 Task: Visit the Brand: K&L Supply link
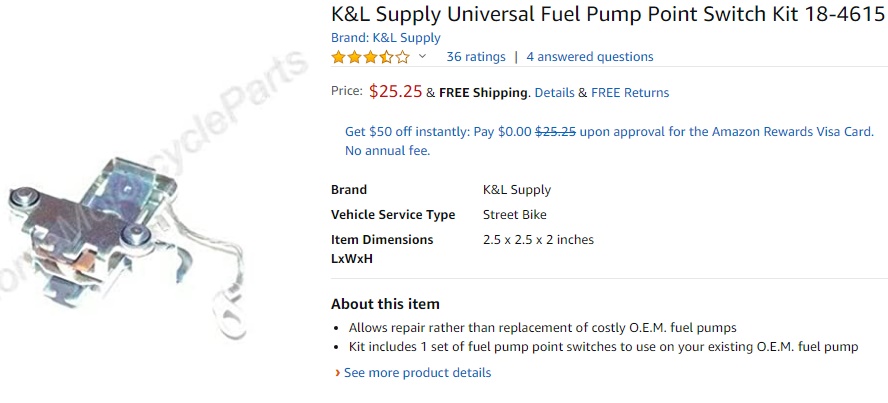385,38
